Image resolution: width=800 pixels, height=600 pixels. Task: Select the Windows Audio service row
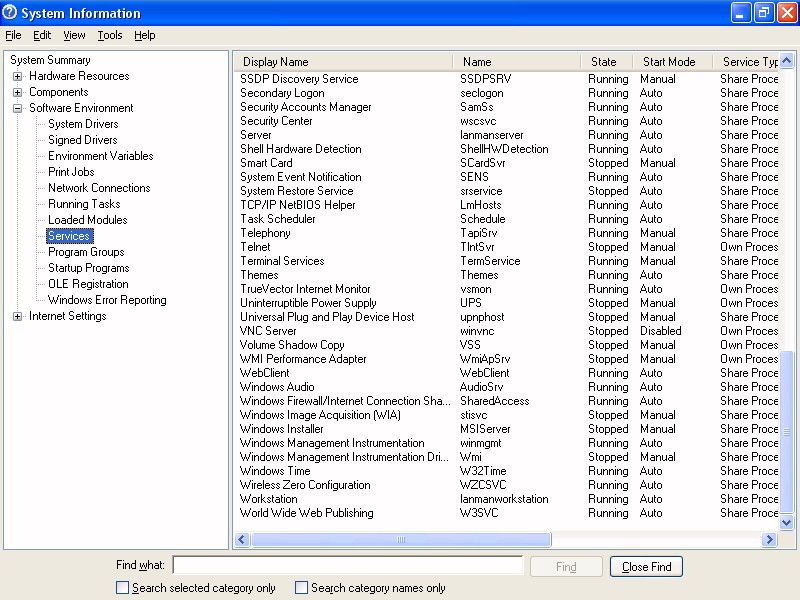tap(277, 387)
